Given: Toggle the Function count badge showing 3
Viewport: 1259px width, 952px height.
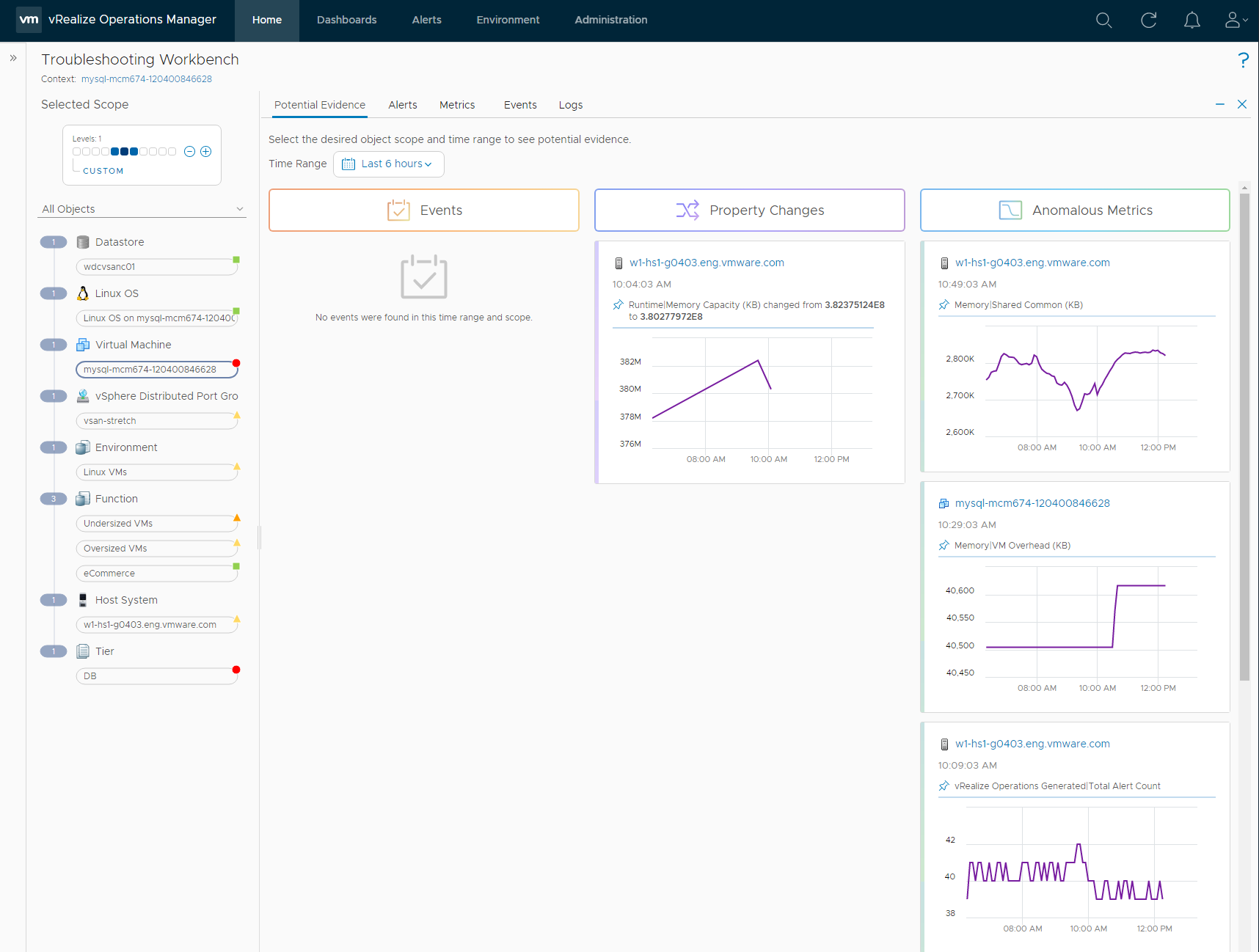Looking at the screenshot, I should 54,499.
